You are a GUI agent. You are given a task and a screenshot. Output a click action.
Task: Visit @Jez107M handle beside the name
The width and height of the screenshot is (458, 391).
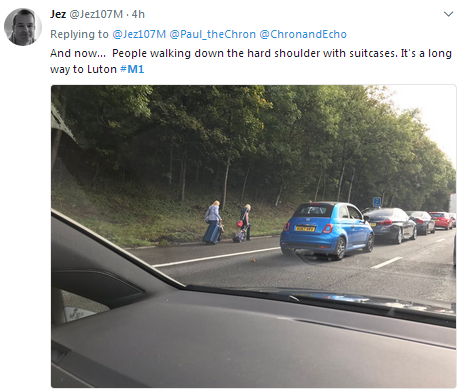point(96,14)
